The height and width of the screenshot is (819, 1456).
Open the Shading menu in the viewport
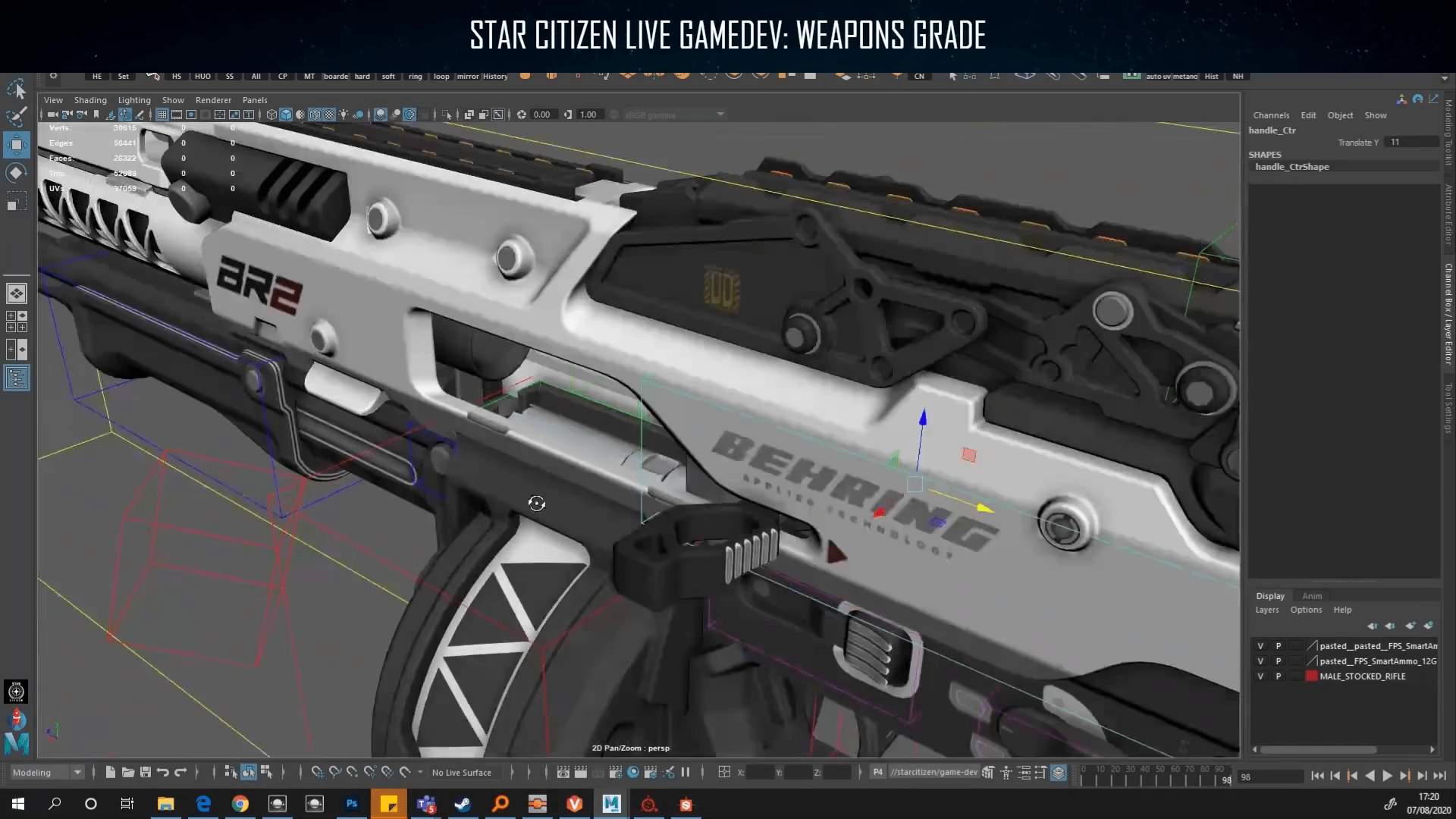(90, 99)
